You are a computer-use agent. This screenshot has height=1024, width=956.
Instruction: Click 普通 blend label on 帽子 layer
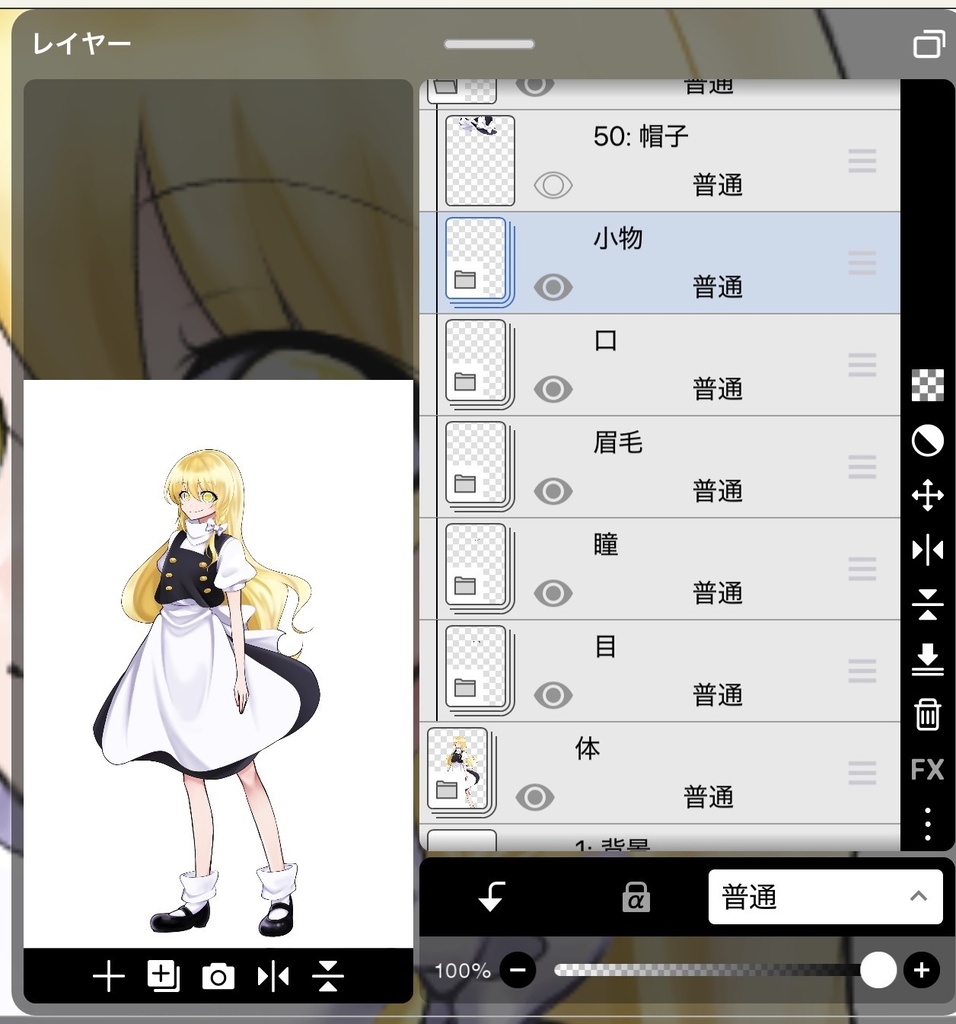click(x=718, y=185)
